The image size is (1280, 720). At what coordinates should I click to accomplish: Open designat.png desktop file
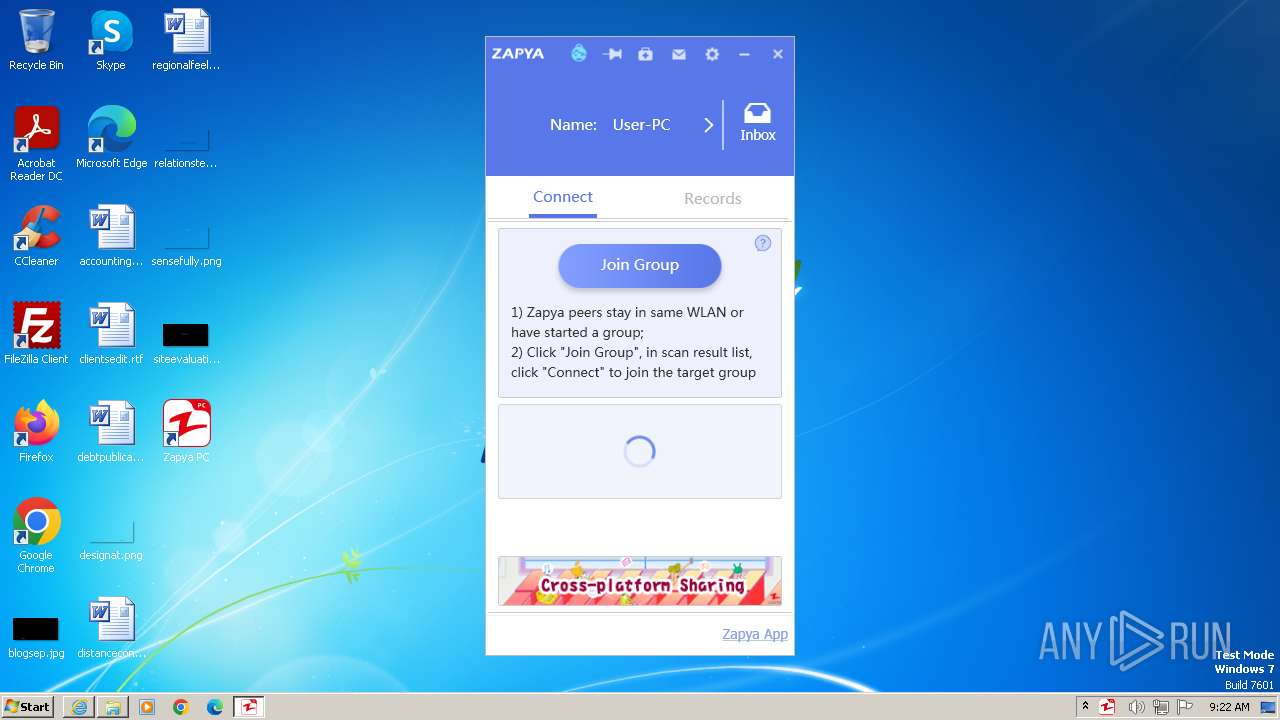pos(111,541)
